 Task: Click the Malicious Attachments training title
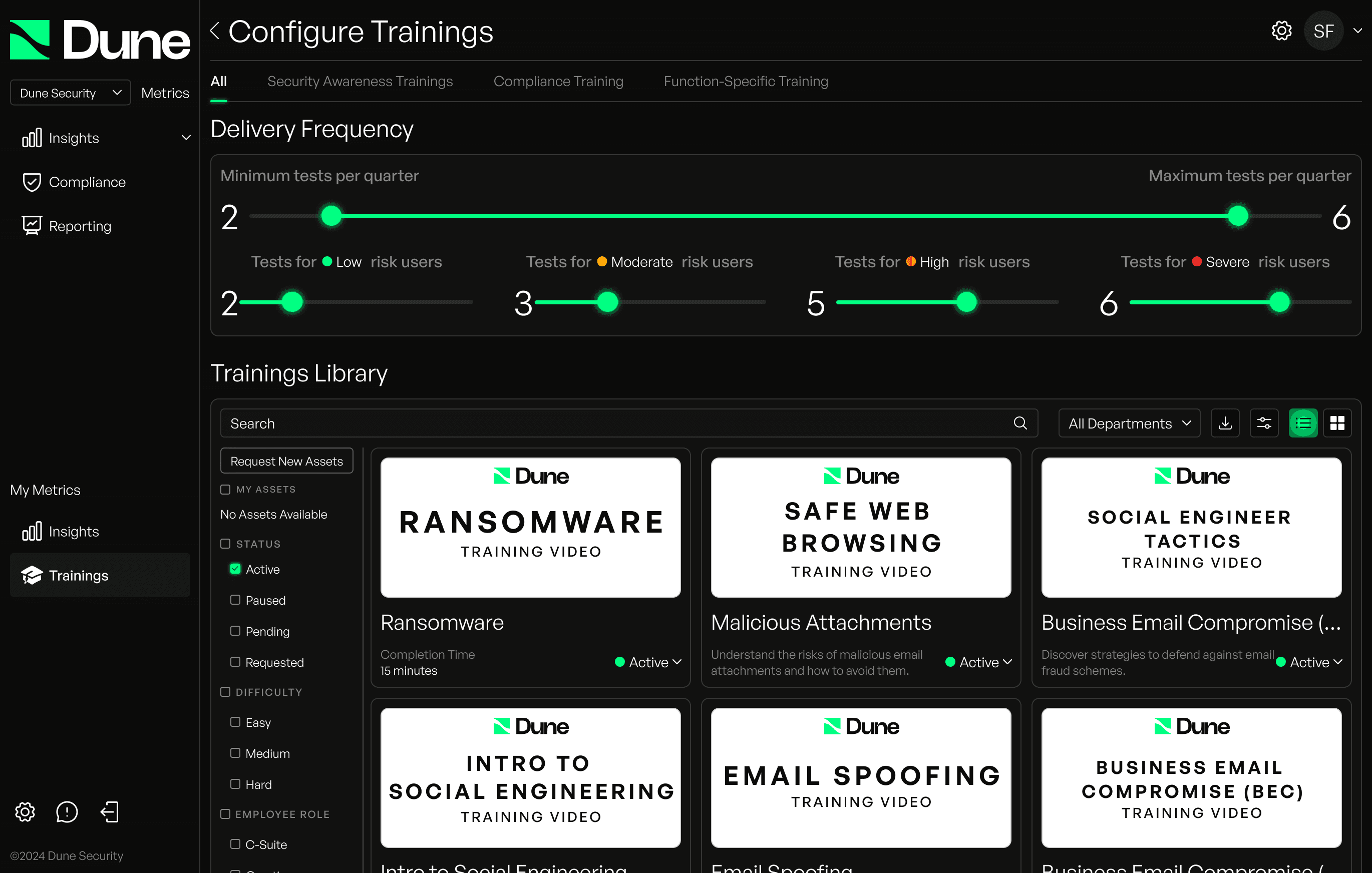[x=821, y=622]
